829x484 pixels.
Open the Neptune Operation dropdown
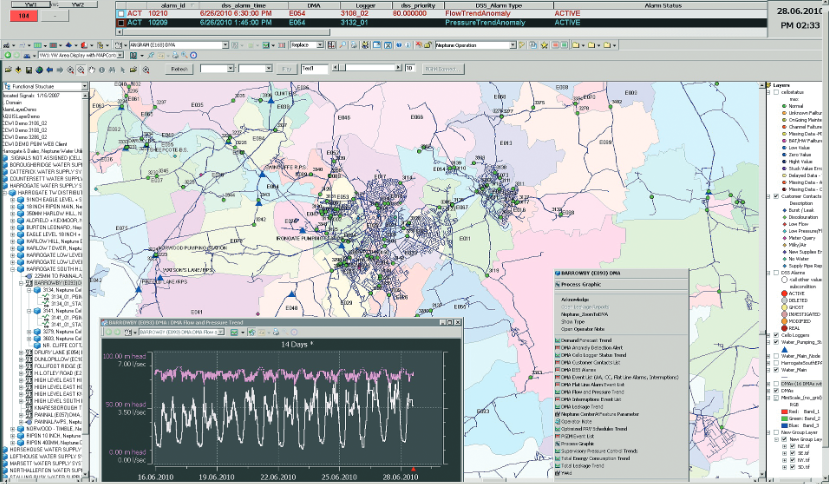[x=512, y=45]
